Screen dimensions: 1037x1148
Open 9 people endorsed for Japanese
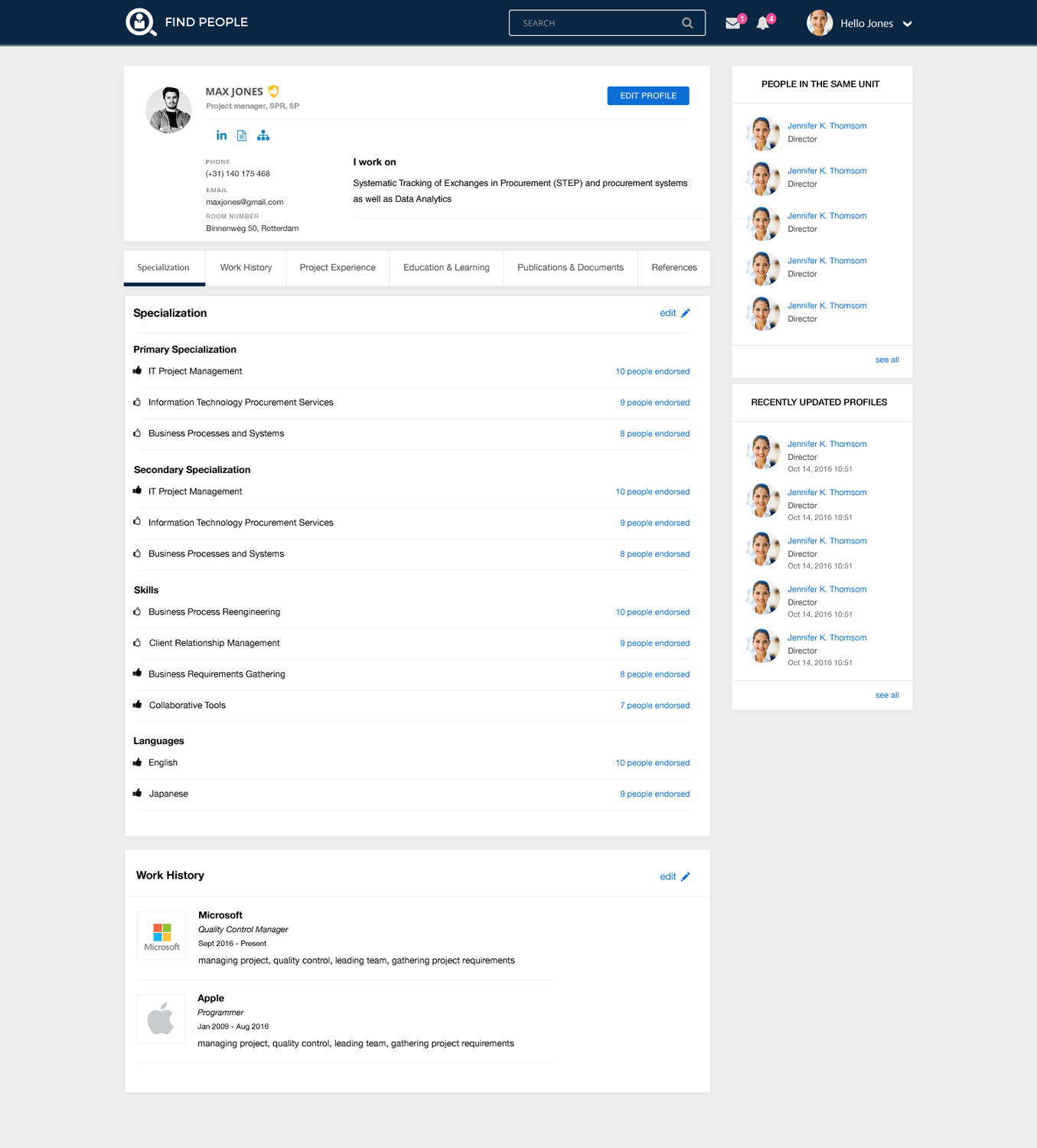(654, 794)
